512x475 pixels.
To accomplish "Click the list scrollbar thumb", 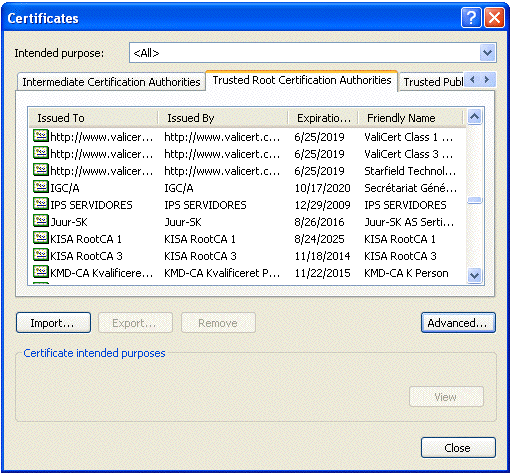I will [x=474, y=200].
